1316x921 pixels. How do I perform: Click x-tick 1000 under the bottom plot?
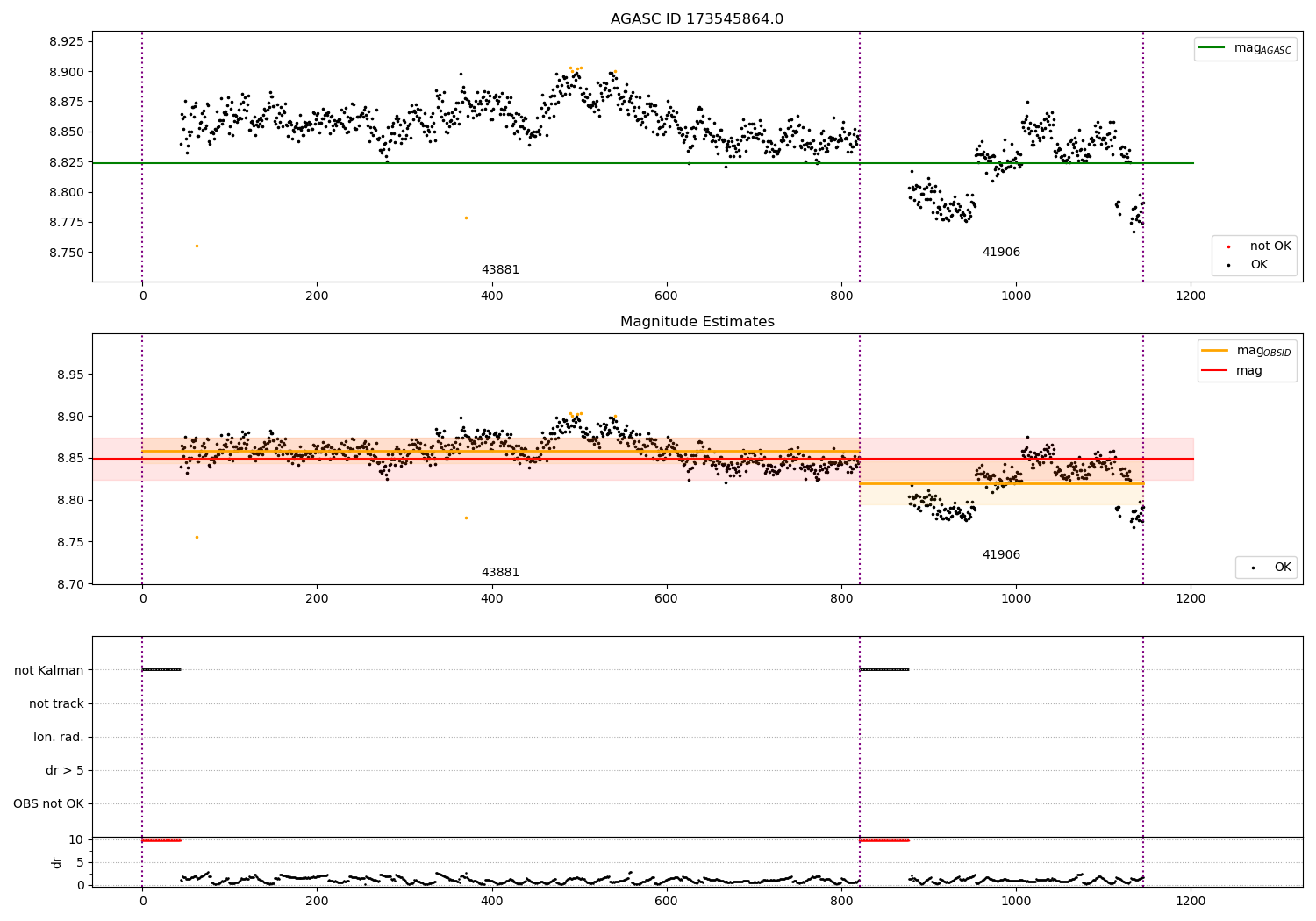1016,901
